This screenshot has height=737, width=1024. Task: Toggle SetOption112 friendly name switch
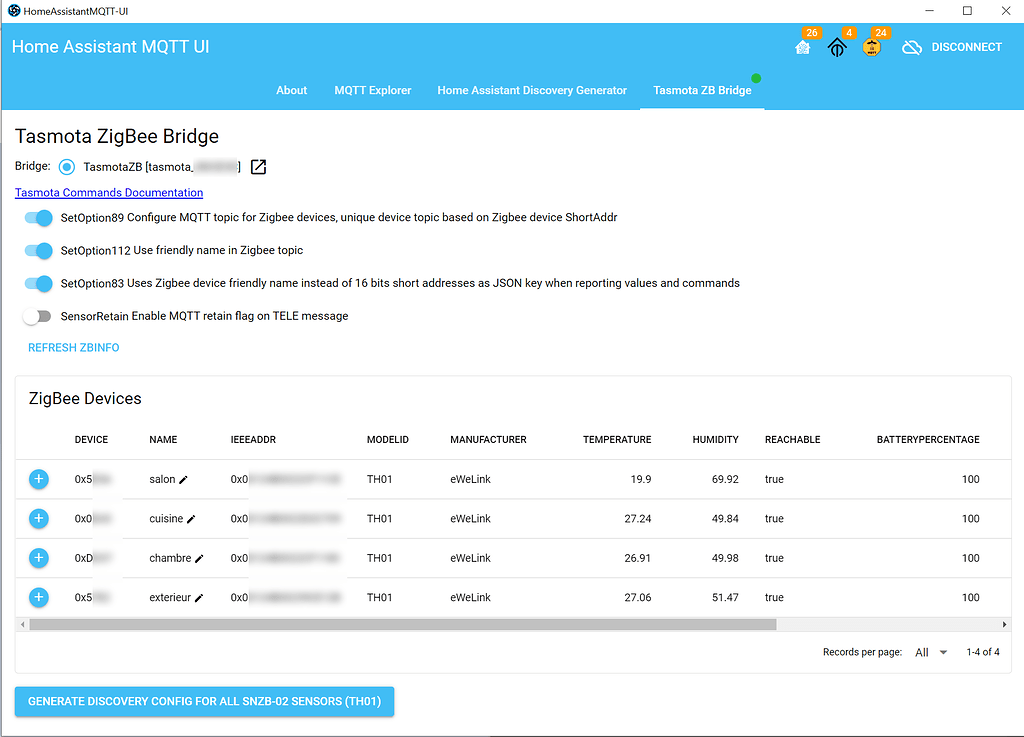click(x=39, y=251)
